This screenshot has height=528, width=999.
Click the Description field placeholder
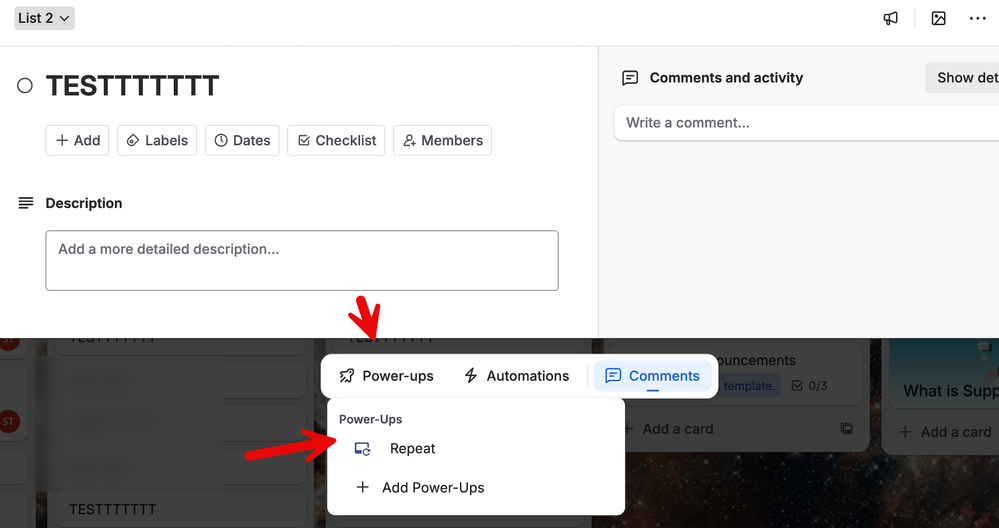point(302,260)
